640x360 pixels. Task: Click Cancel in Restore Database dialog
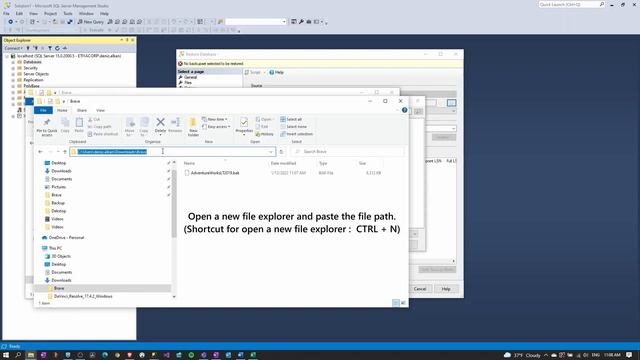point(420,289)
